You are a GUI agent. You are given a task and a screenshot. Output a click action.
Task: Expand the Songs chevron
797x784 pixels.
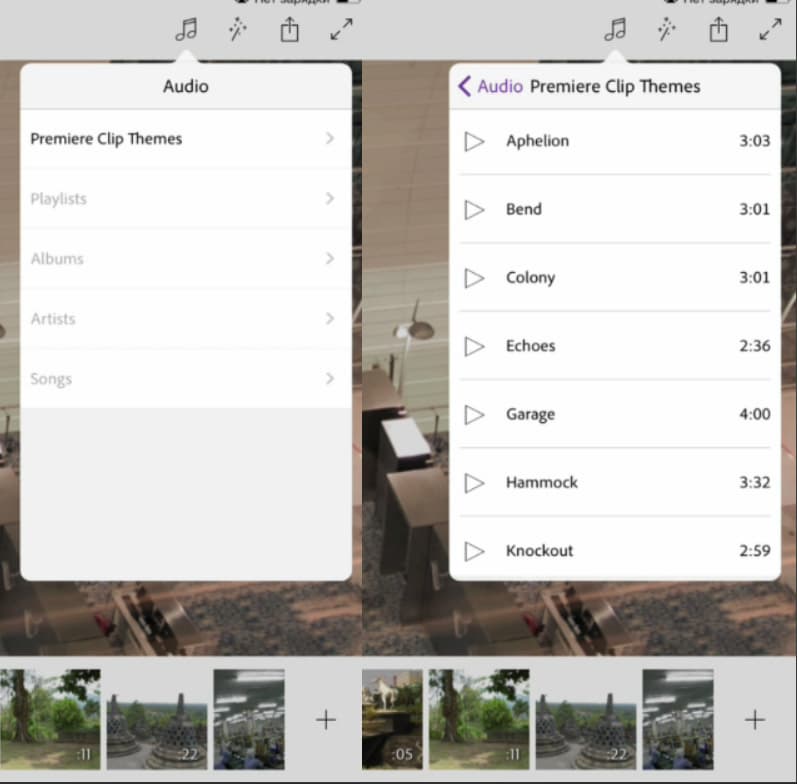pyautogui.click(x=330, y=378)
